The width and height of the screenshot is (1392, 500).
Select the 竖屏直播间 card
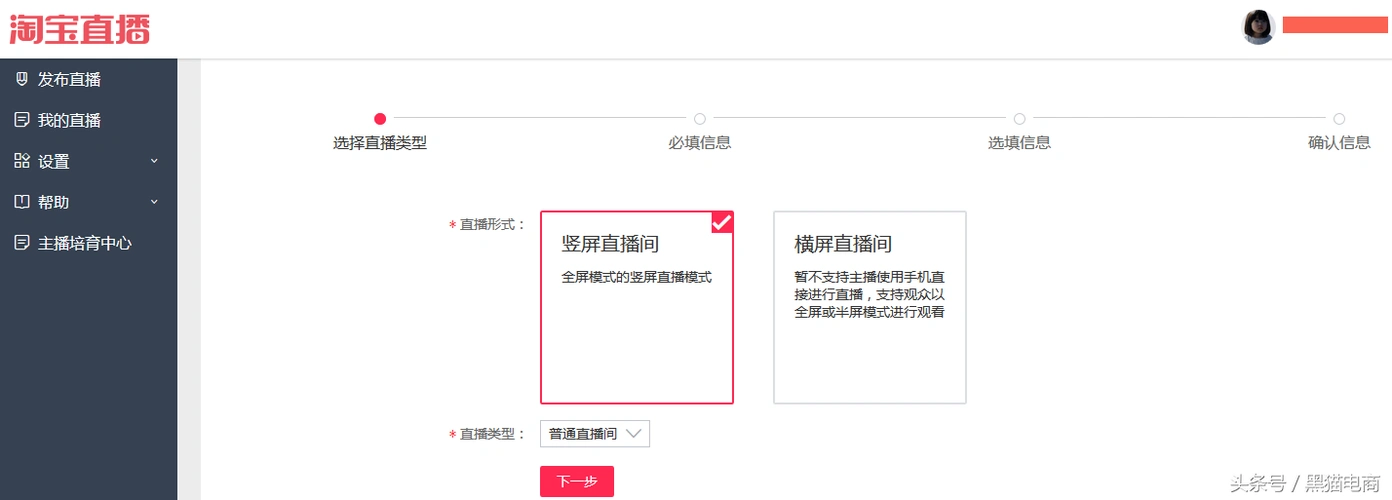pos(637,307)
